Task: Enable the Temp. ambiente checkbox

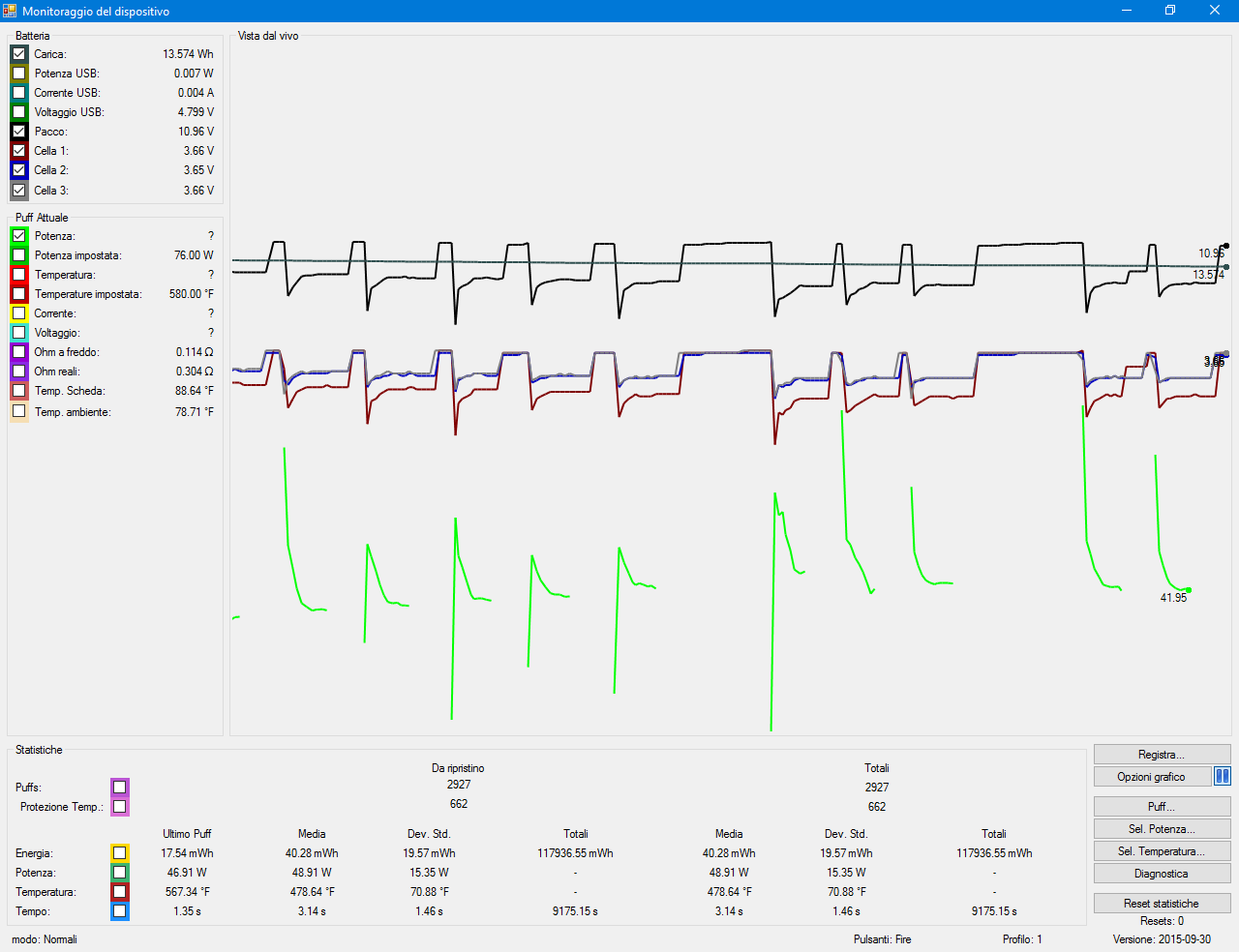Action: tap(19, 411)
